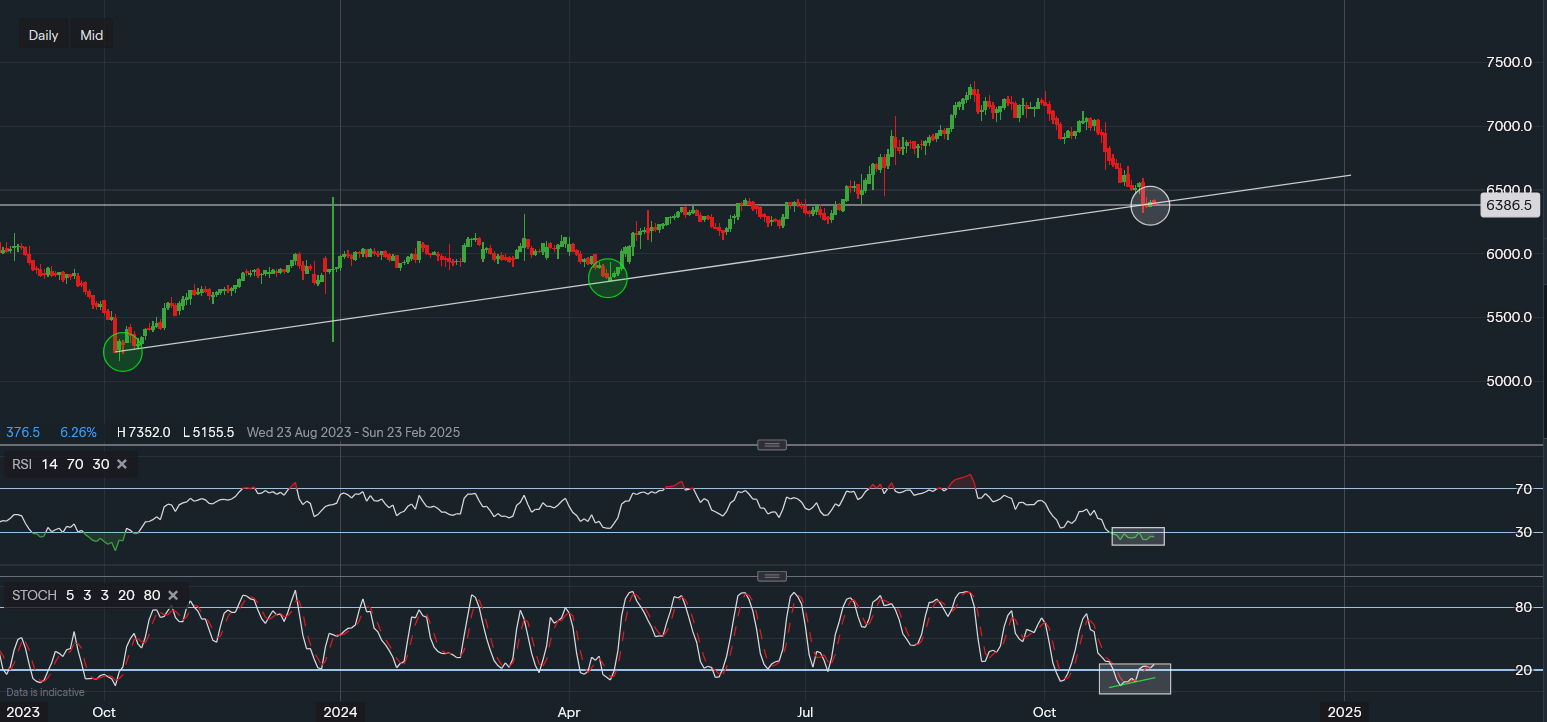Click the 2024 label on the time axis
The width and height of the screenshot is (1547, 722).
(x=340, y=712)
